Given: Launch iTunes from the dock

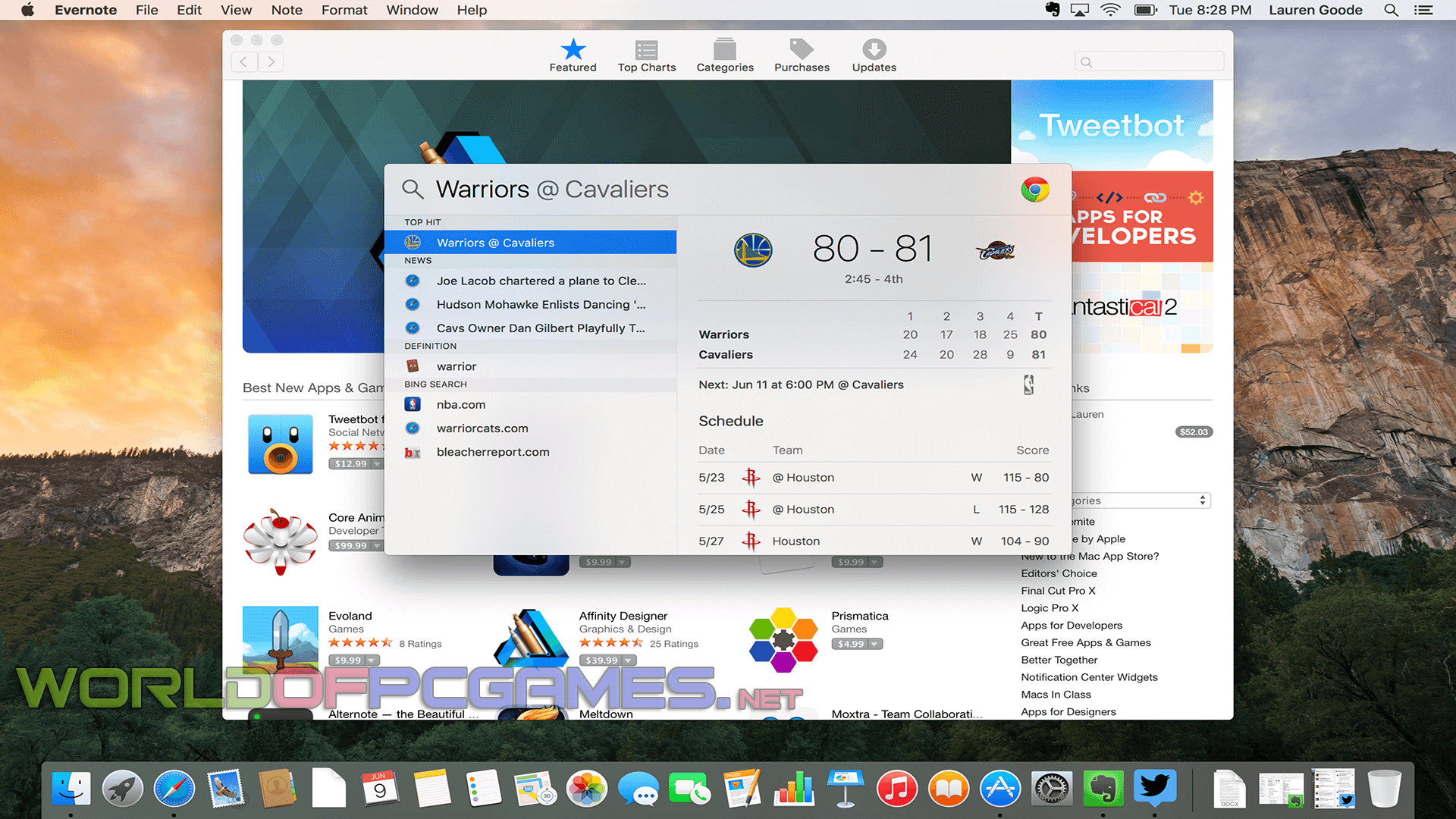Looking at the screenshot, I should coord(896,789).
